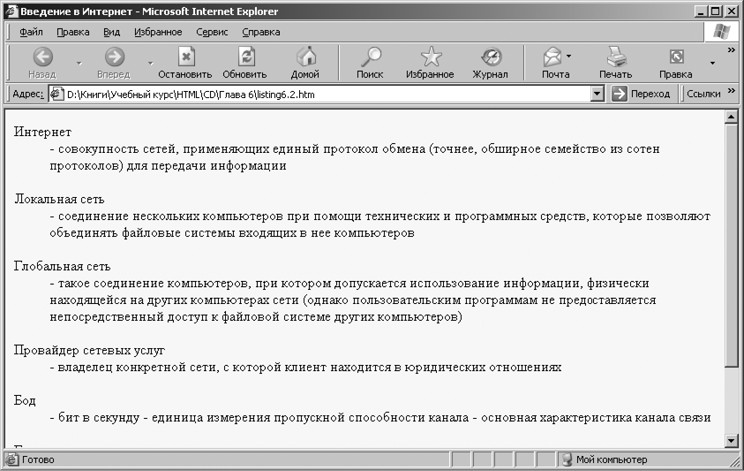
Task: Open the Справка help menu
Action: 261,32
